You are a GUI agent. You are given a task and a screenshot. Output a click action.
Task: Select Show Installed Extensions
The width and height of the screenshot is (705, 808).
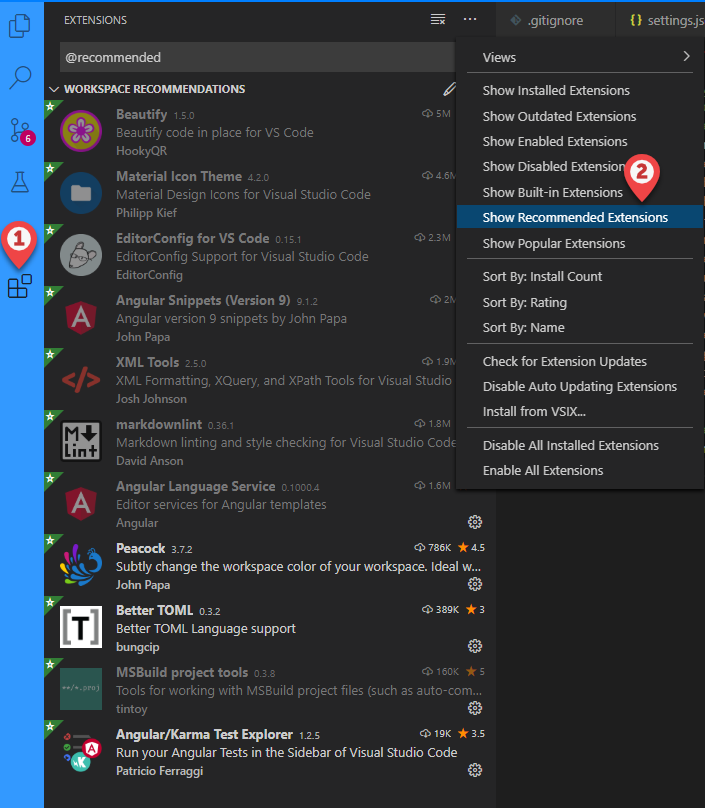[x=580, y=91]
